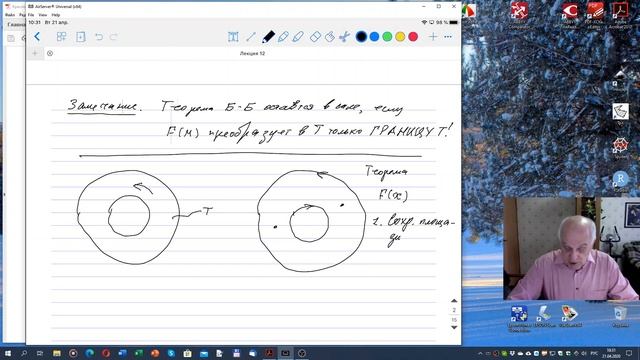Pick the blue ink color
640x360 pixels.
coord(374,37)
